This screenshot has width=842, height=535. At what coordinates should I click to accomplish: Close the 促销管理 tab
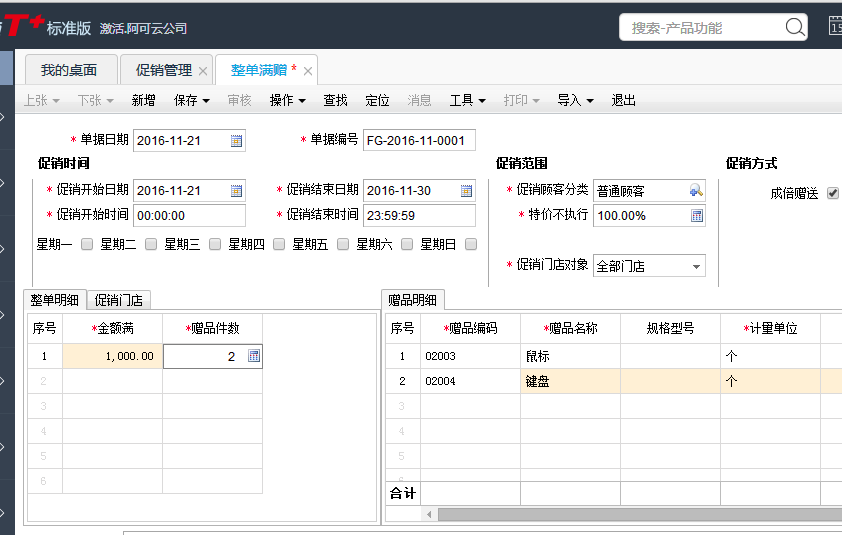coord(203,71)
